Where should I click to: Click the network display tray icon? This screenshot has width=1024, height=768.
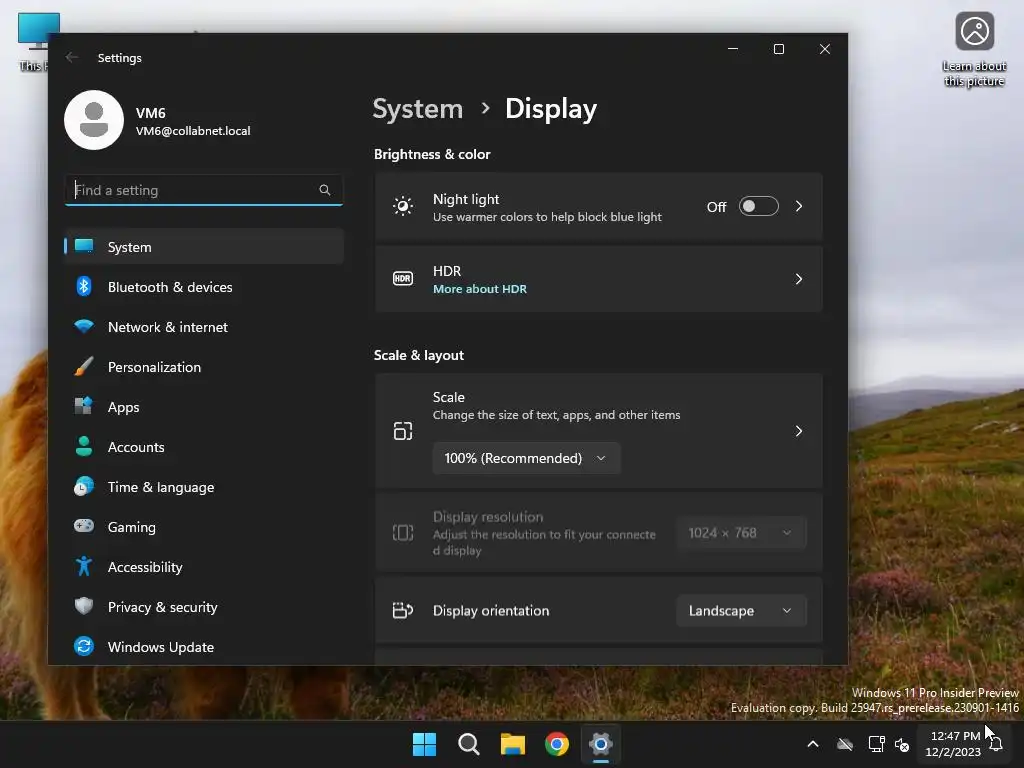point(876,744)
